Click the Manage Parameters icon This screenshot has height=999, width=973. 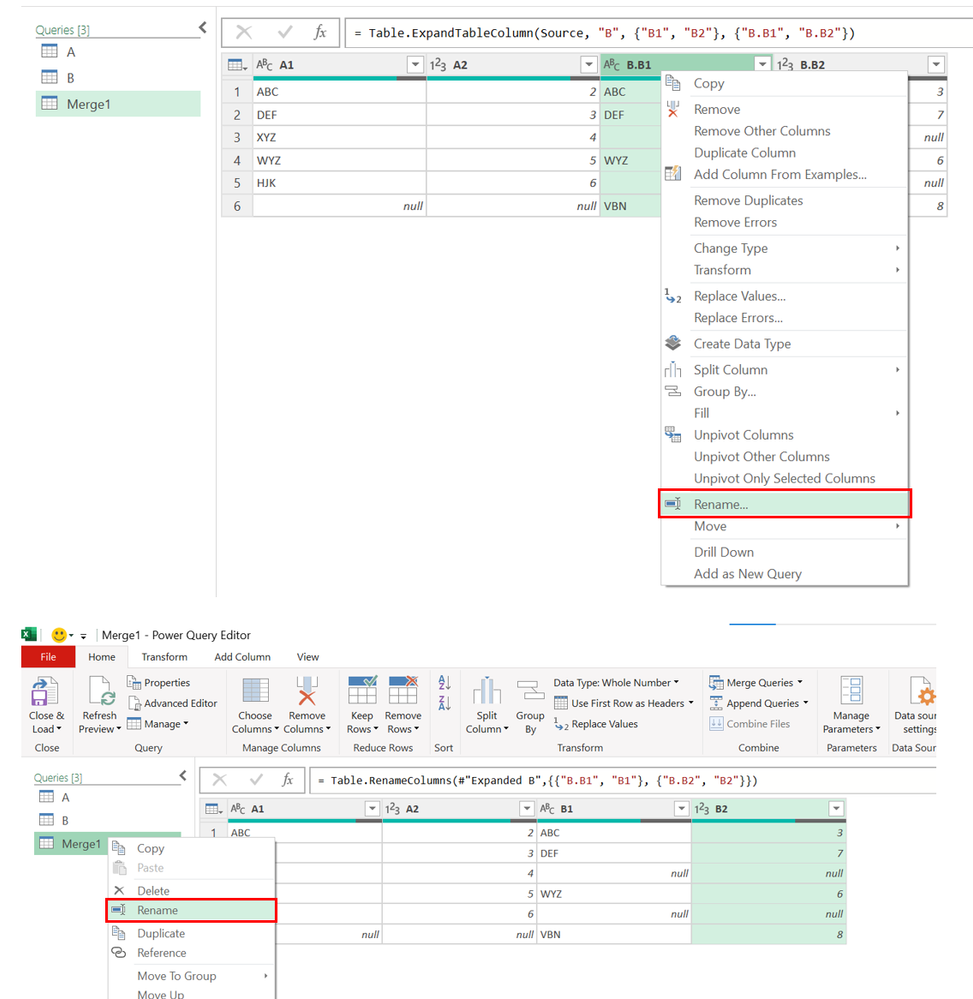coord(852,693)
